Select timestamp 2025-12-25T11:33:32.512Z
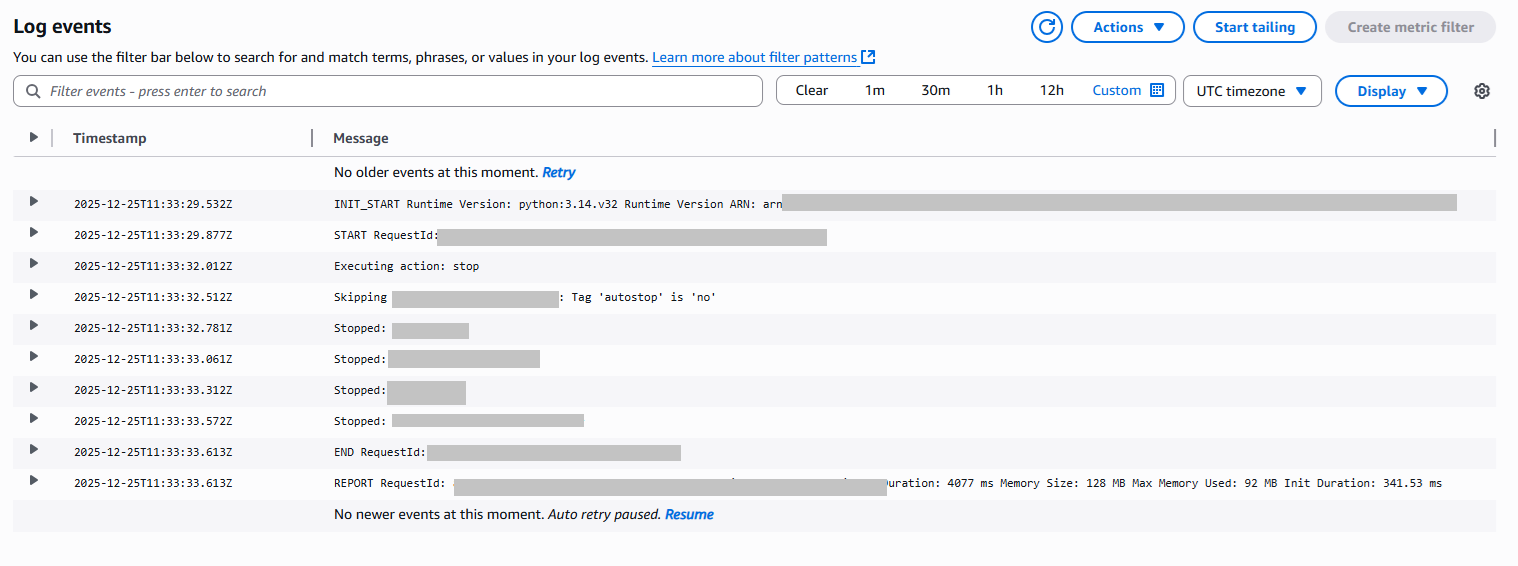Screen dimensions: 1518x566 pyautogui.click(x=153, y=297)
